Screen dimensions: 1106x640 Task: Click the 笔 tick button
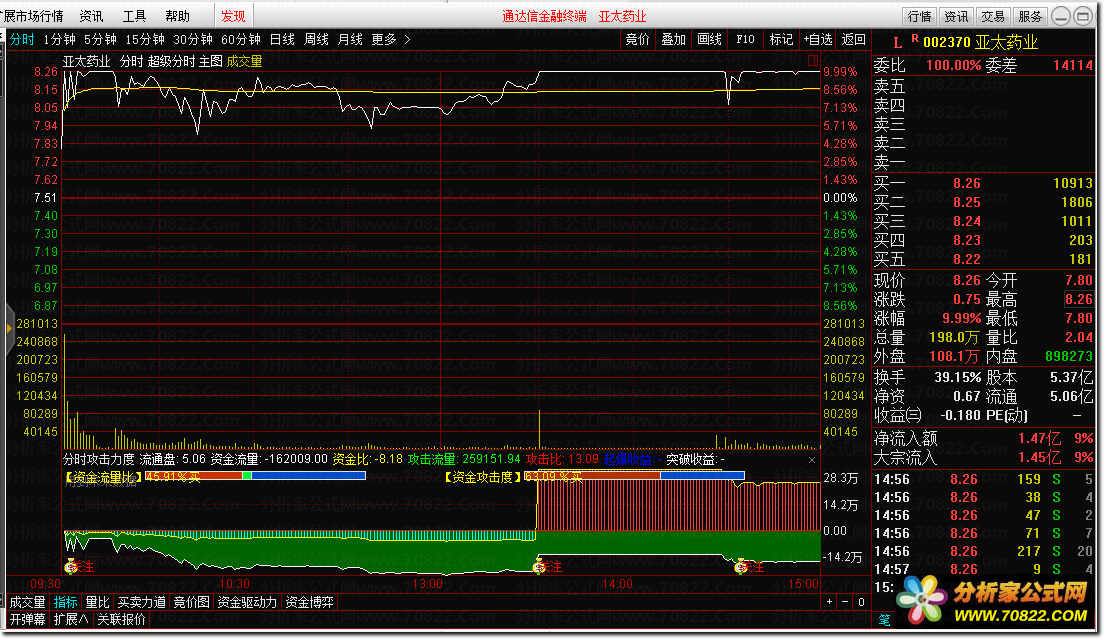(x=885, y=620)
